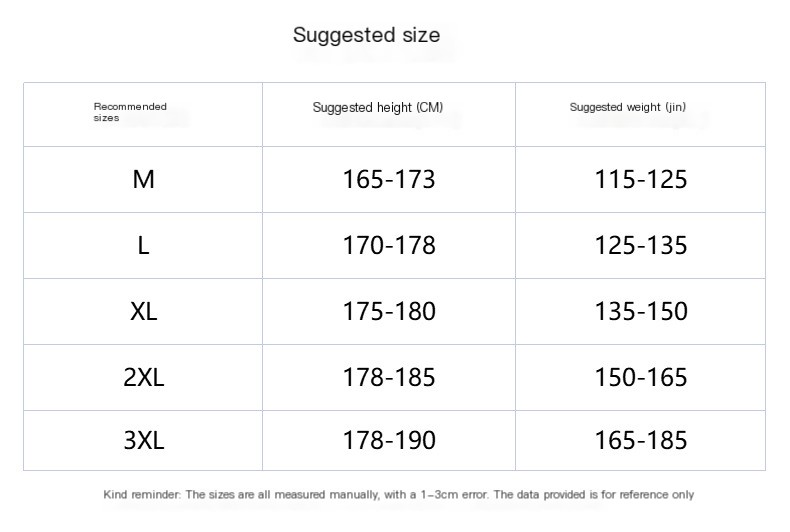
Task: Click the 165-173 height value
Action: (389, 179)
